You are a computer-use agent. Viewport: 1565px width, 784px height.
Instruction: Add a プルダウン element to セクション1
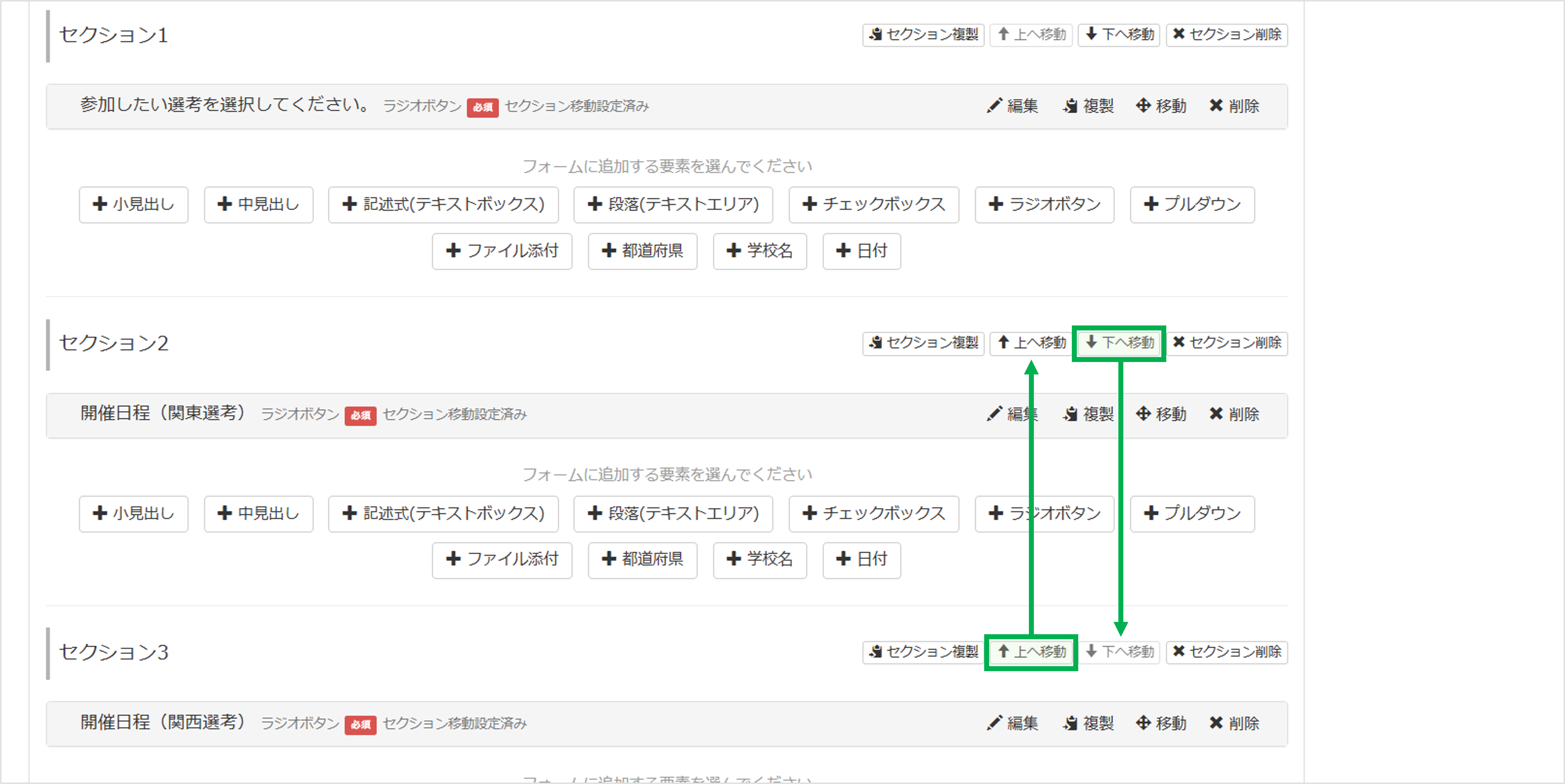pos(1192,205)
